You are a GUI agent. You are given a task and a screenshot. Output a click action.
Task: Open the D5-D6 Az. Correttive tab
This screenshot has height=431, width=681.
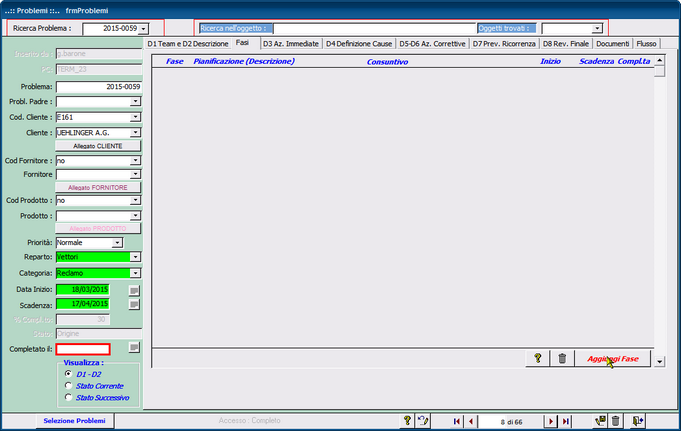pos(432,44)
